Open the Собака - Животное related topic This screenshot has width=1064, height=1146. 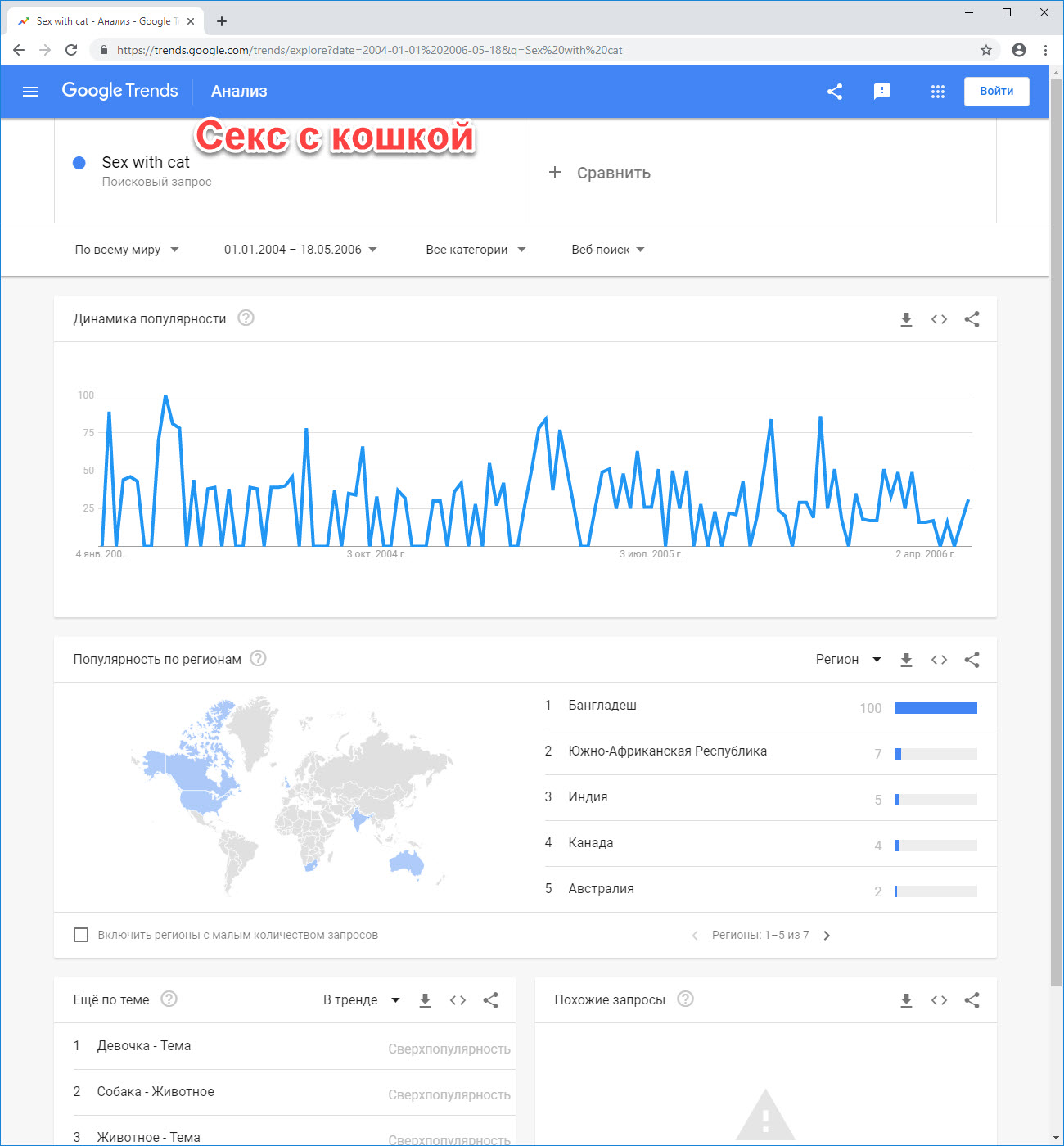pyautogui.click(x=156, y=1092)
